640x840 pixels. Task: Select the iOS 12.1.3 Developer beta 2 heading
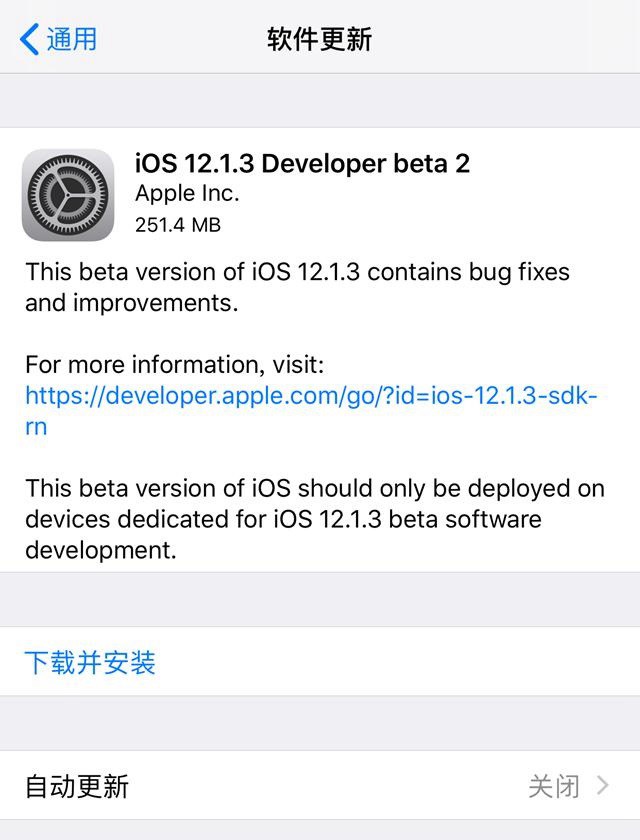[302, 163]
